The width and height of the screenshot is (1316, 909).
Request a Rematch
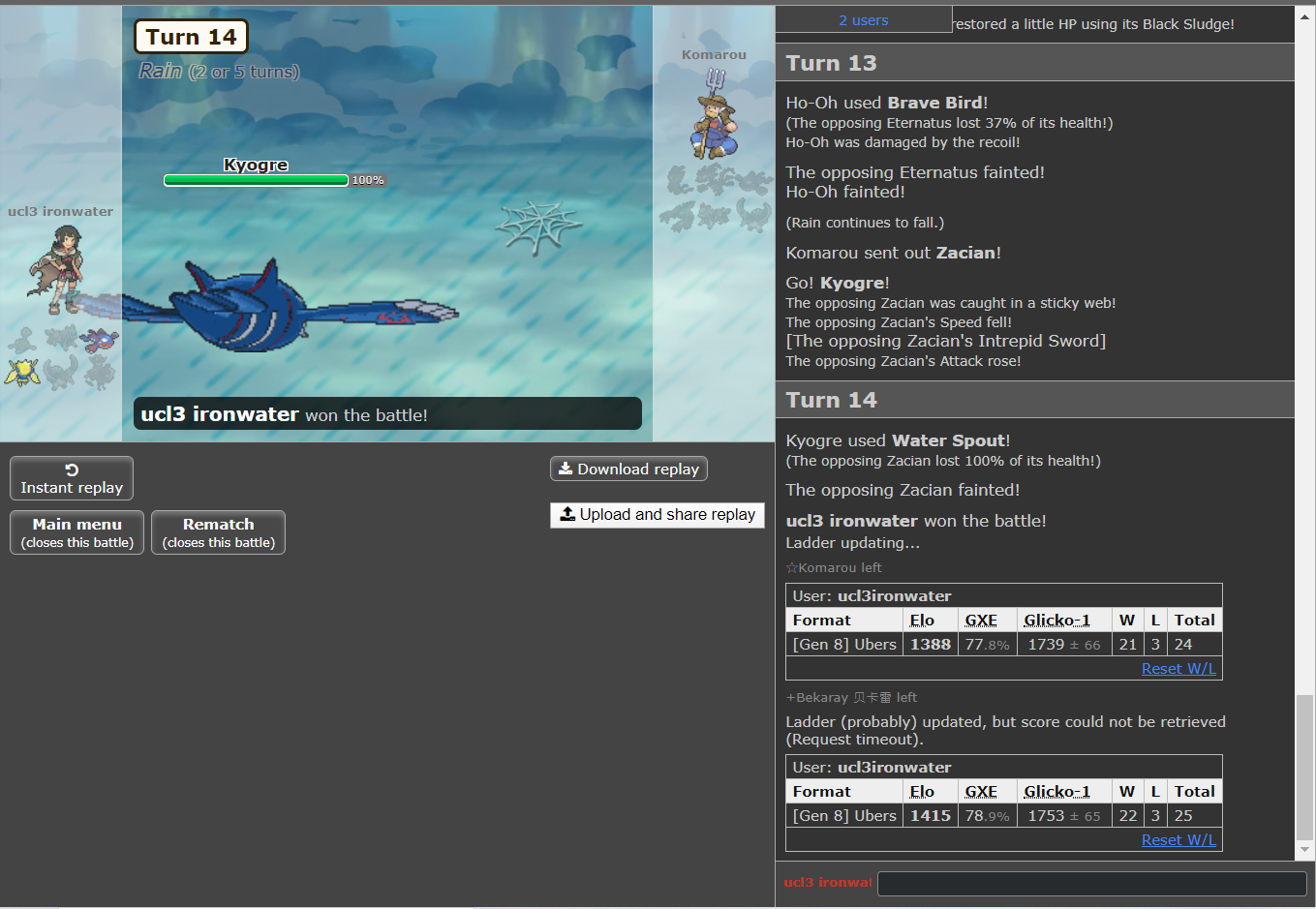219,532
